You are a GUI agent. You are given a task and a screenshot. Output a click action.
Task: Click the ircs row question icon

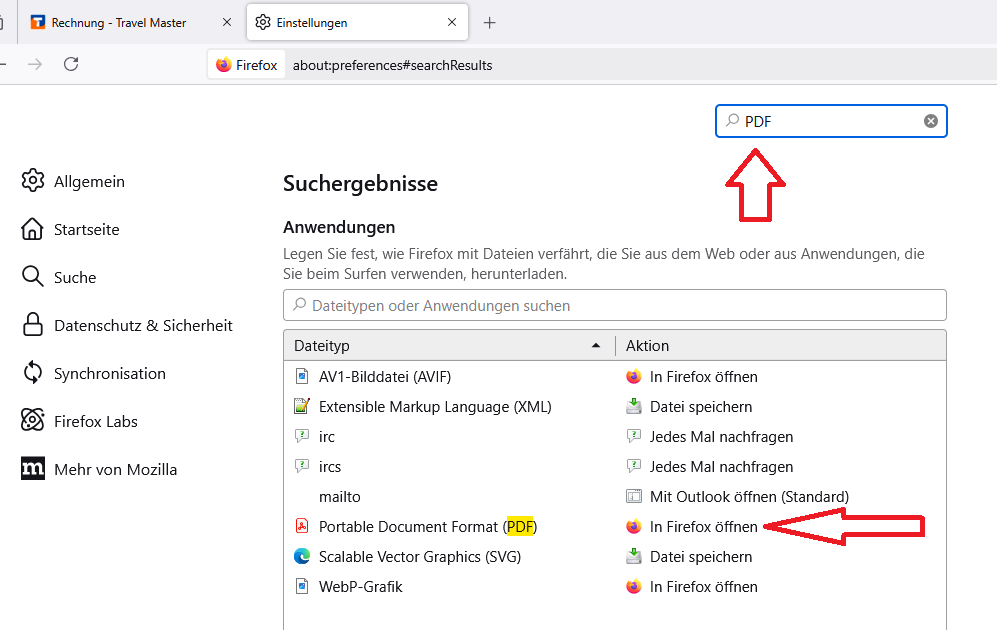[x=302, y=466]
